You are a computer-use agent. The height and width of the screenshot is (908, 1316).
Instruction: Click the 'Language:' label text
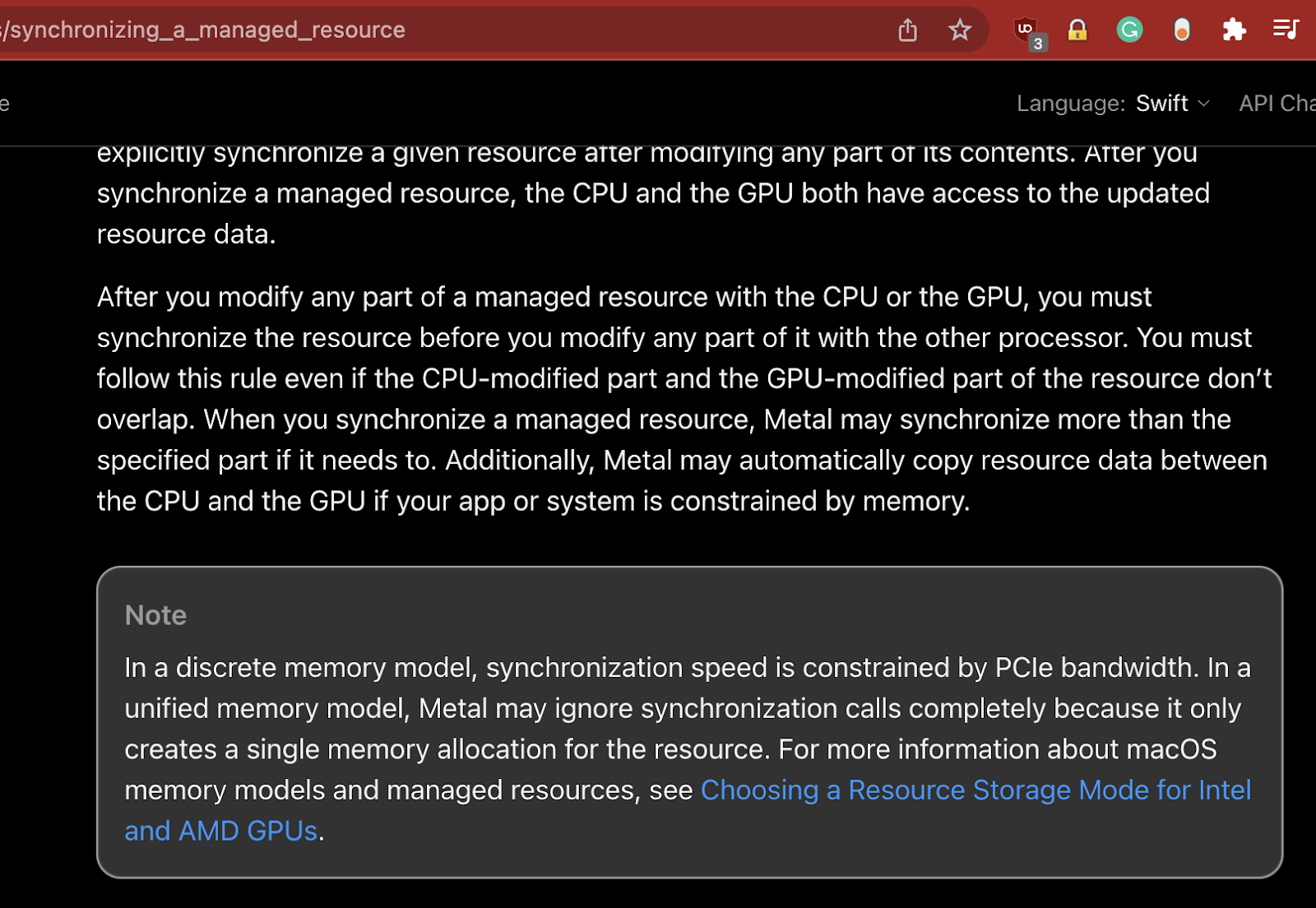1071,103
